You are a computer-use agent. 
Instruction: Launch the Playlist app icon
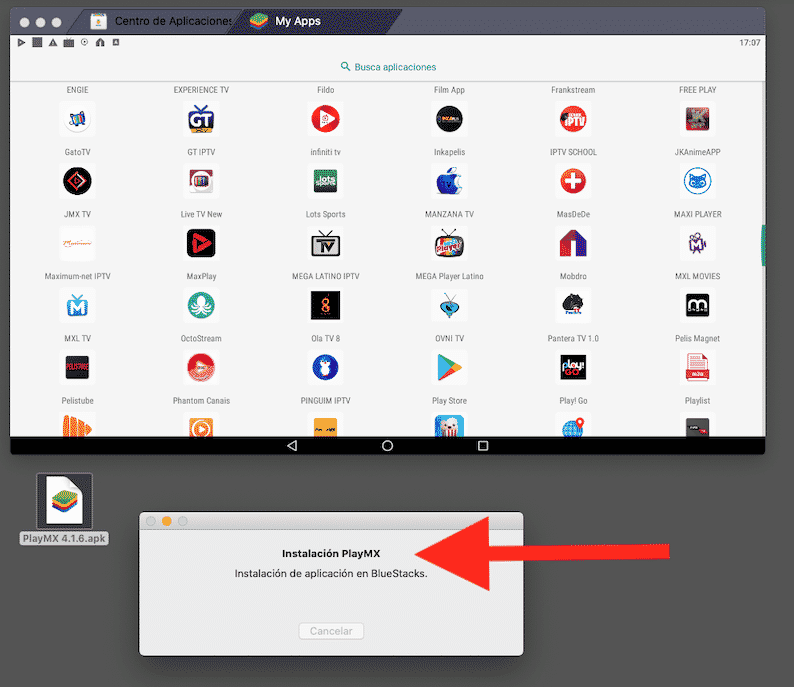697,368
